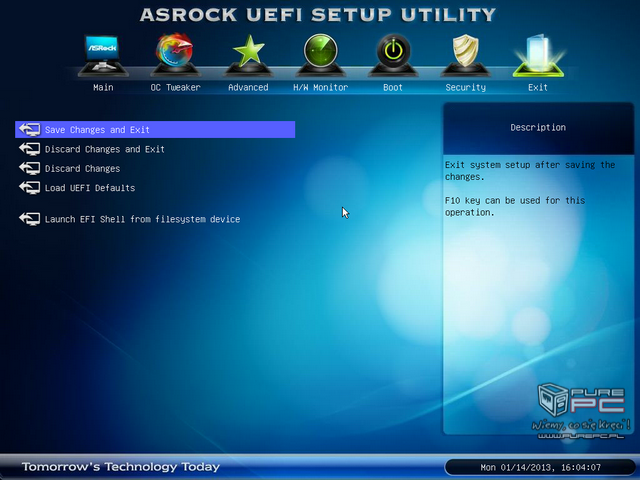
Task: Choose Discard Changes and Exit
Action: 104,149
